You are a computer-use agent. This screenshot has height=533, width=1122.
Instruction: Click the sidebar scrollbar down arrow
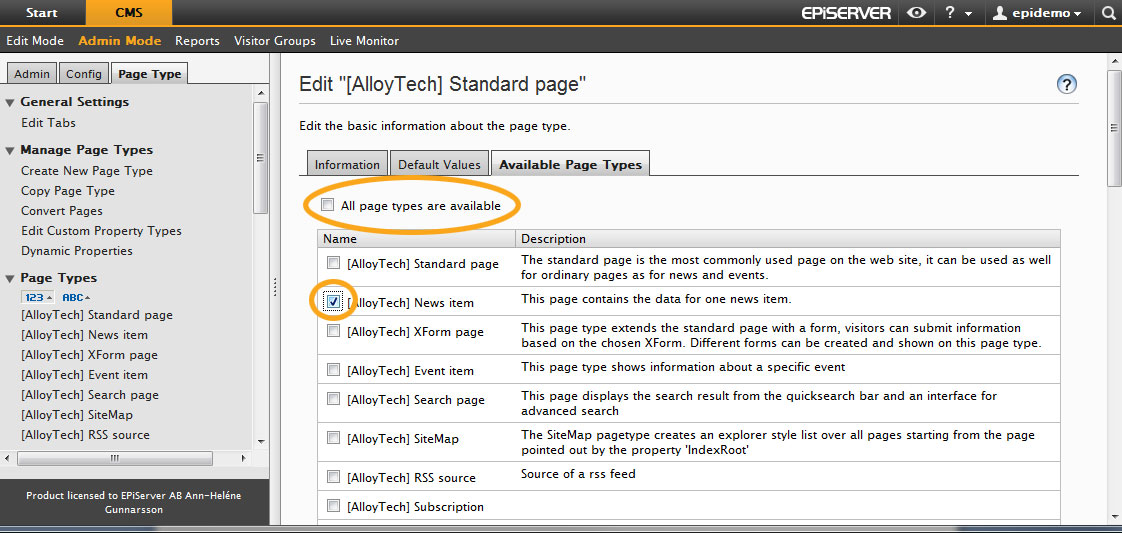click(x=261, y=441)
